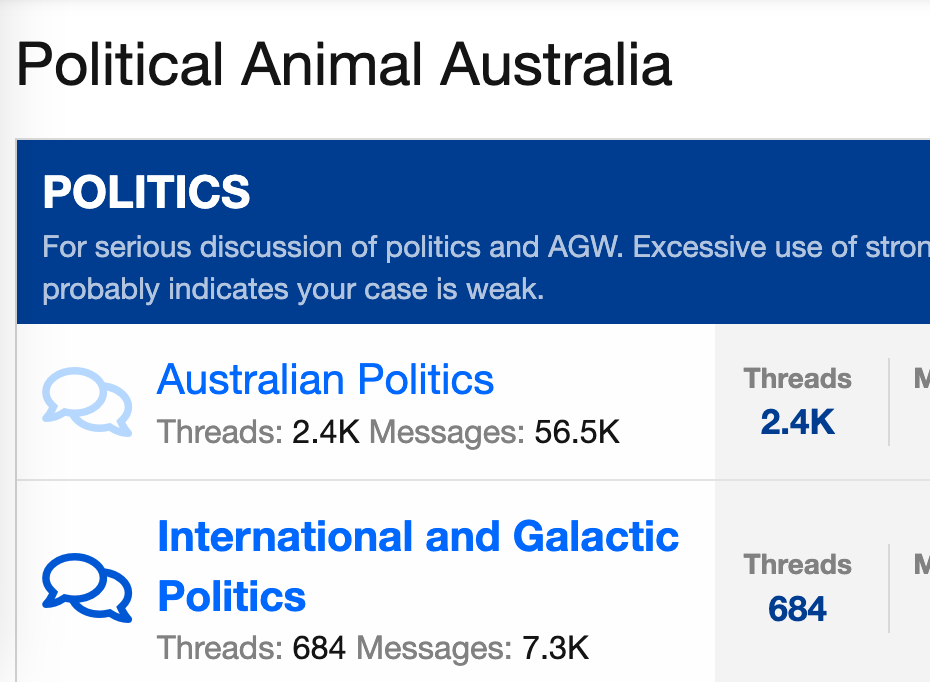The image size is (930, 682).
Task: Click 'Messages: 56.5K' under Australian Politics
Action: click(x=495, y=432)
